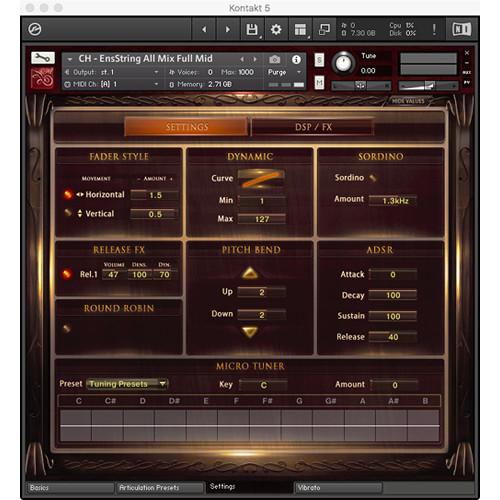
Task: Click the red instrument library logo
Action: [42, 79]
